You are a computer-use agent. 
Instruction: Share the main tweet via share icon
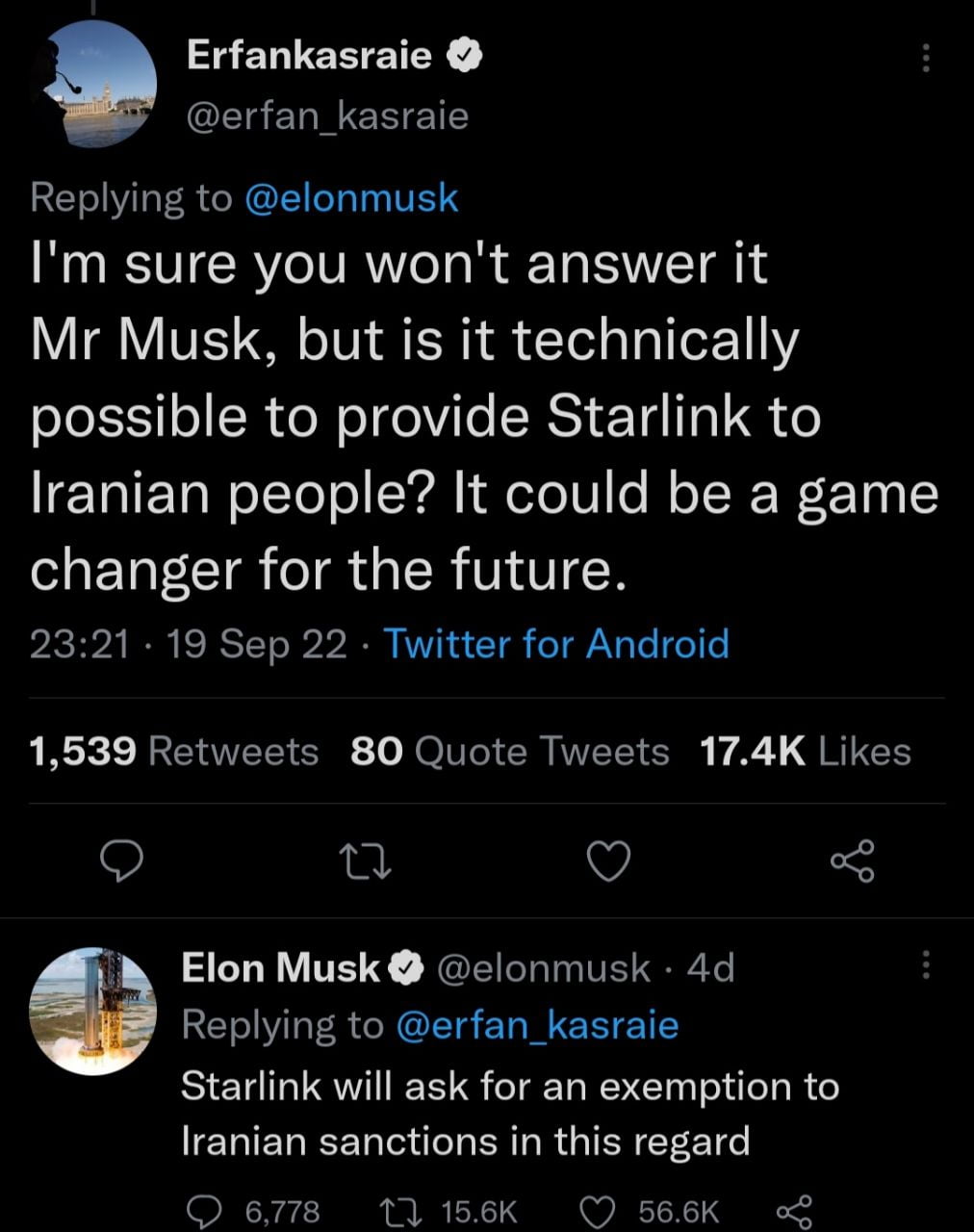point(853,860)
